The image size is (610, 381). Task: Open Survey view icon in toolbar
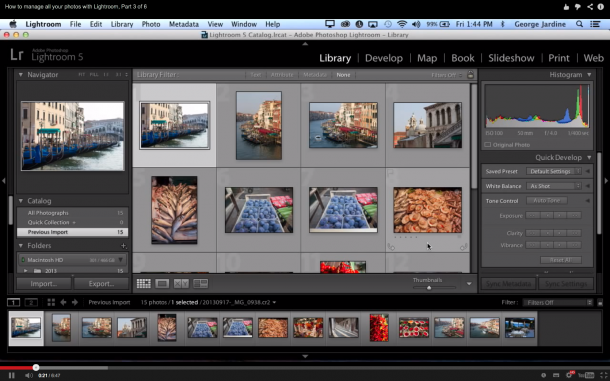pyautogui.click(x=200, y=284)
